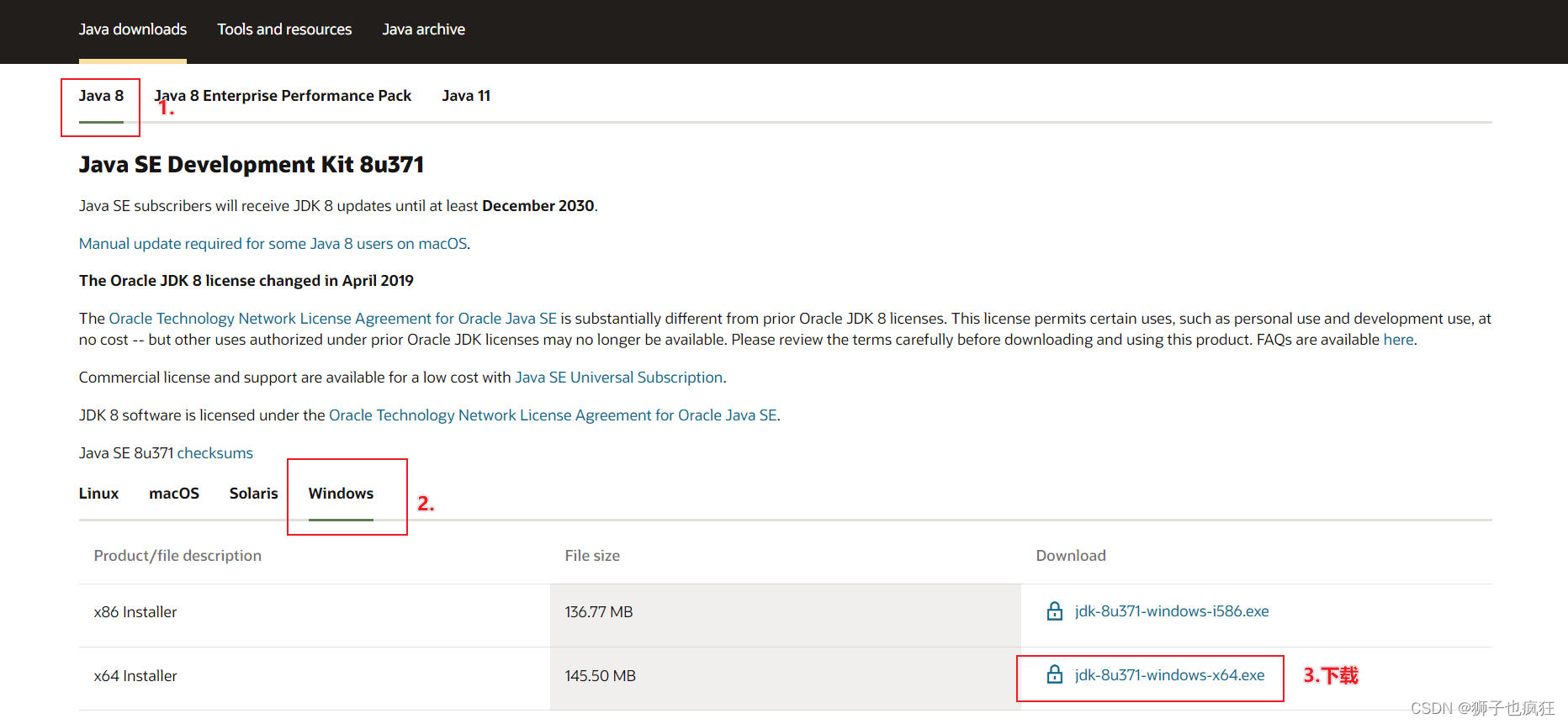Download jdk-8u371-windows-x64.exe
1568x724 pixels.
[x=1169, y=675]
